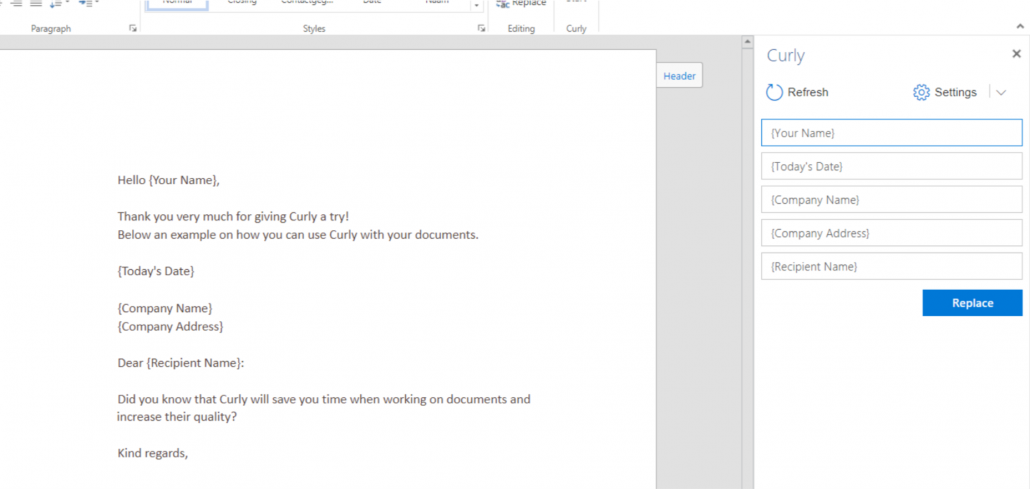Expand the chevron menu next to Settings
This screenshot has width=1030, height=489.
[x=1001, y=92]
